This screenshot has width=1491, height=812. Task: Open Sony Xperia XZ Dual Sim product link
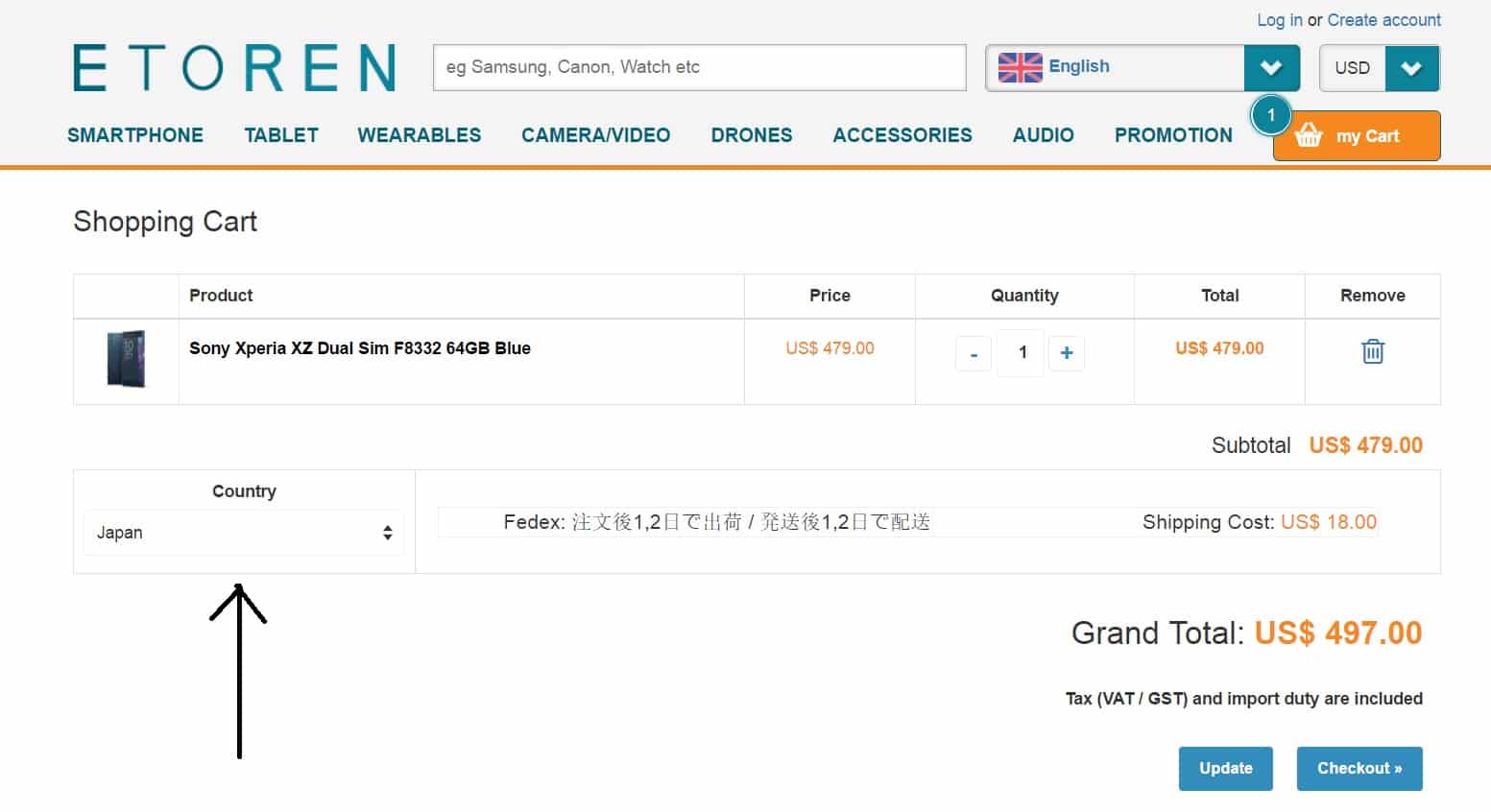tap(360, 348)
